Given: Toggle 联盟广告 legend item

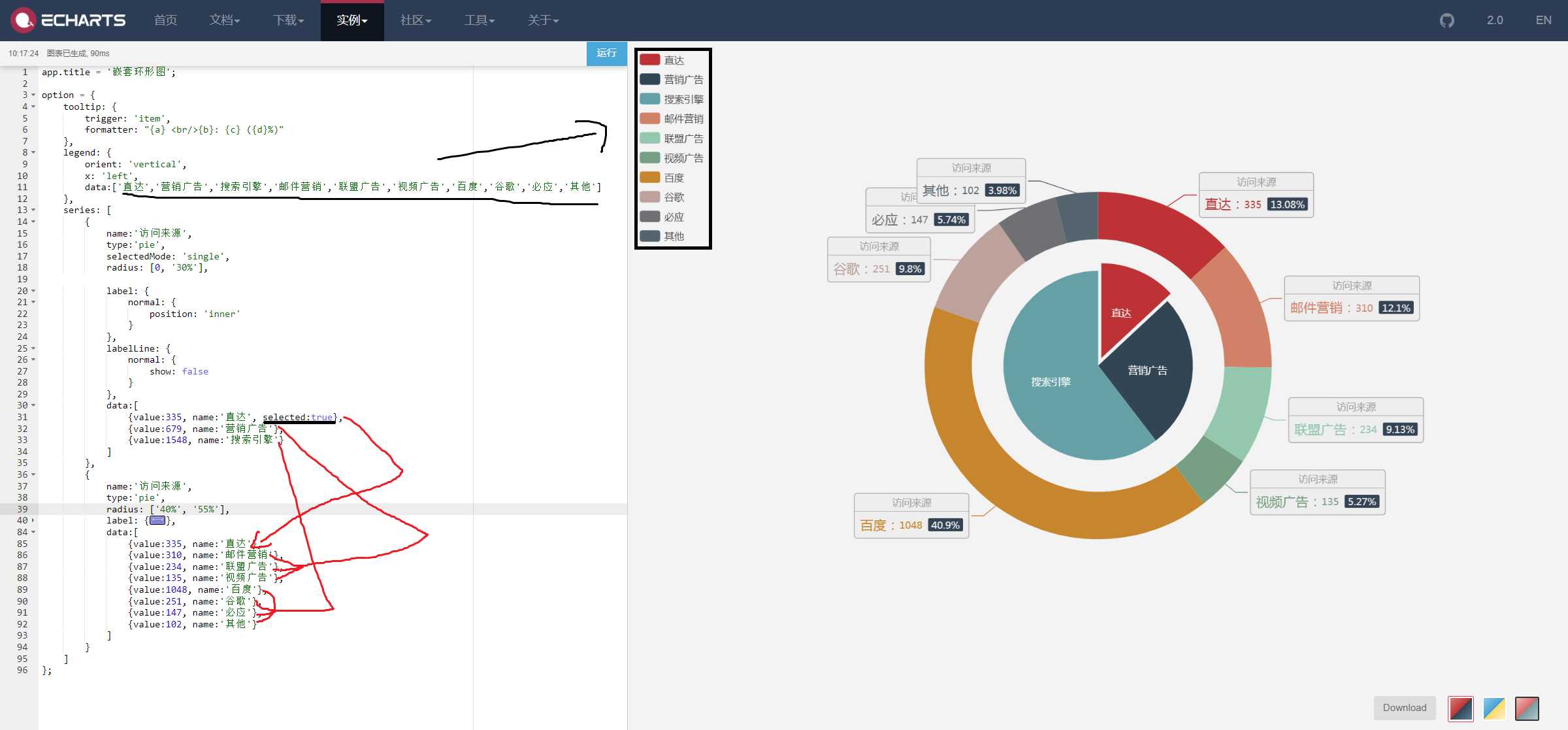Looking at the screenshot, I should 672,139.
